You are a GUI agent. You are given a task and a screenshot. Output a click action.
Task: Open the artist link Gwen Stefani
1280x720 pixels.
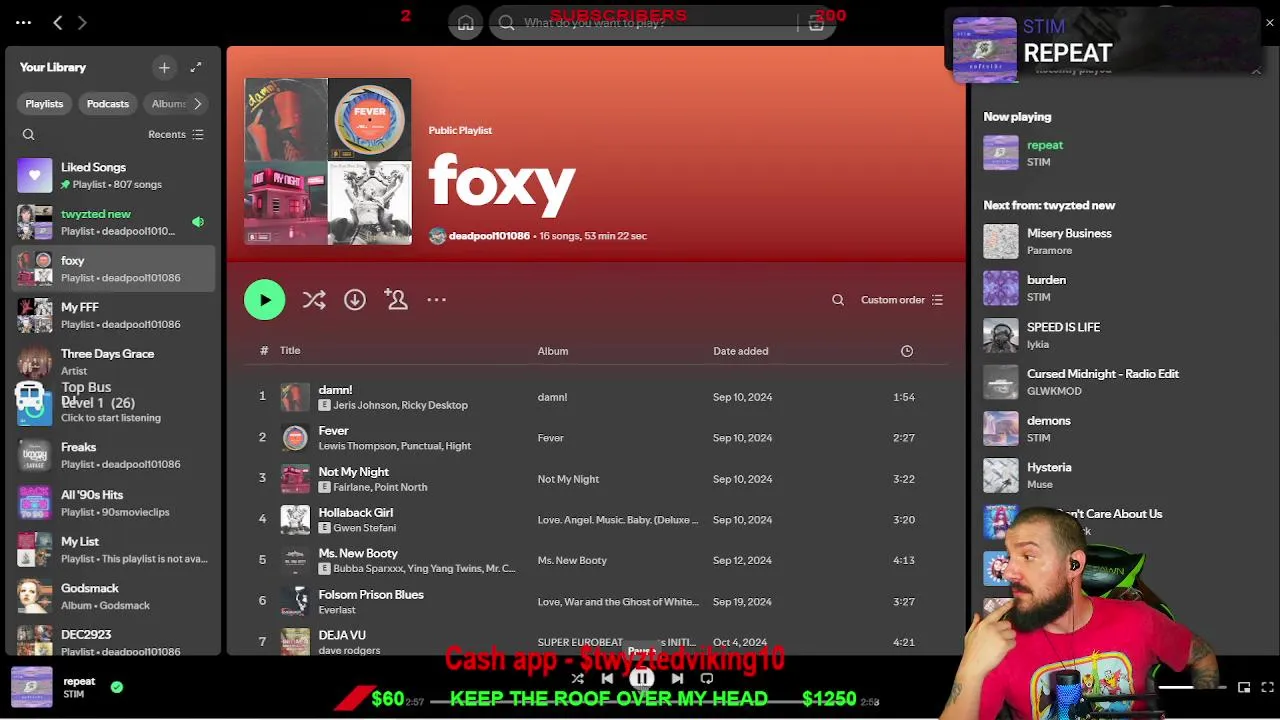point(364,528)
